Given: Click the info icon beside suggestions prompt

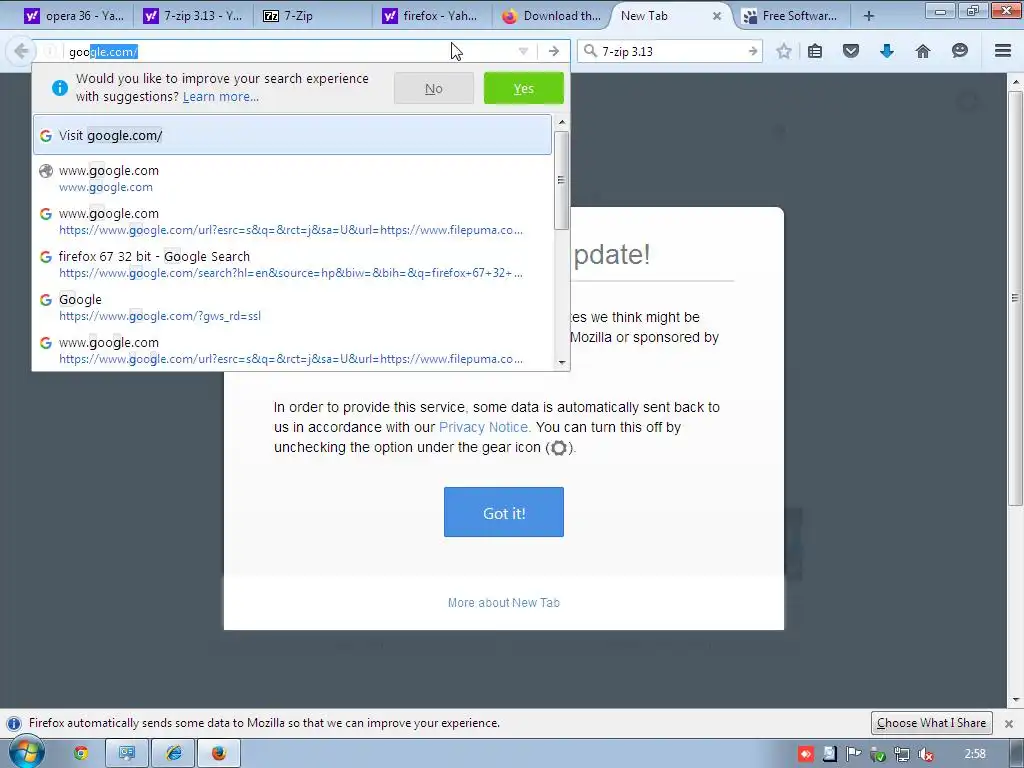Looking at the screenshot, I should click(x=59, y=88).
